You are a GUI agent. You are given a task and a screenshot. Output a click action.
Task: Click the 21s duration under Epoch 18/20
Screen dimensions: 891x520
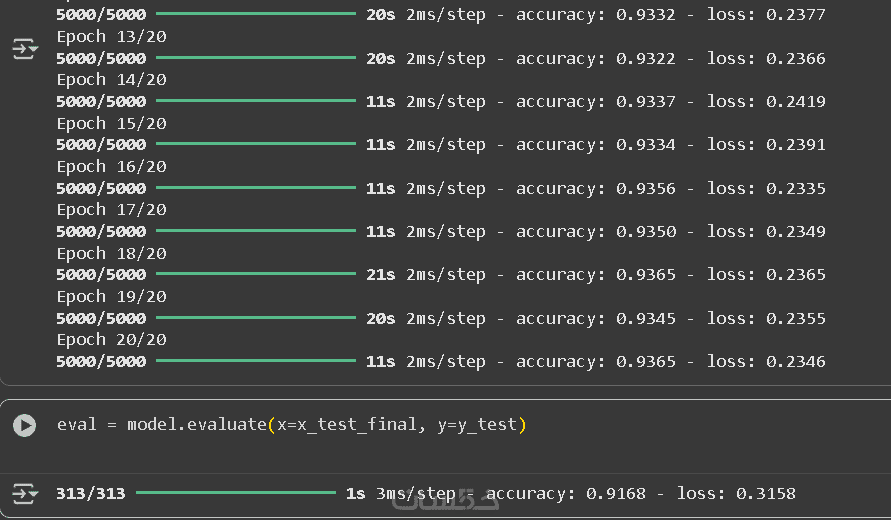[x=380, y=275]
